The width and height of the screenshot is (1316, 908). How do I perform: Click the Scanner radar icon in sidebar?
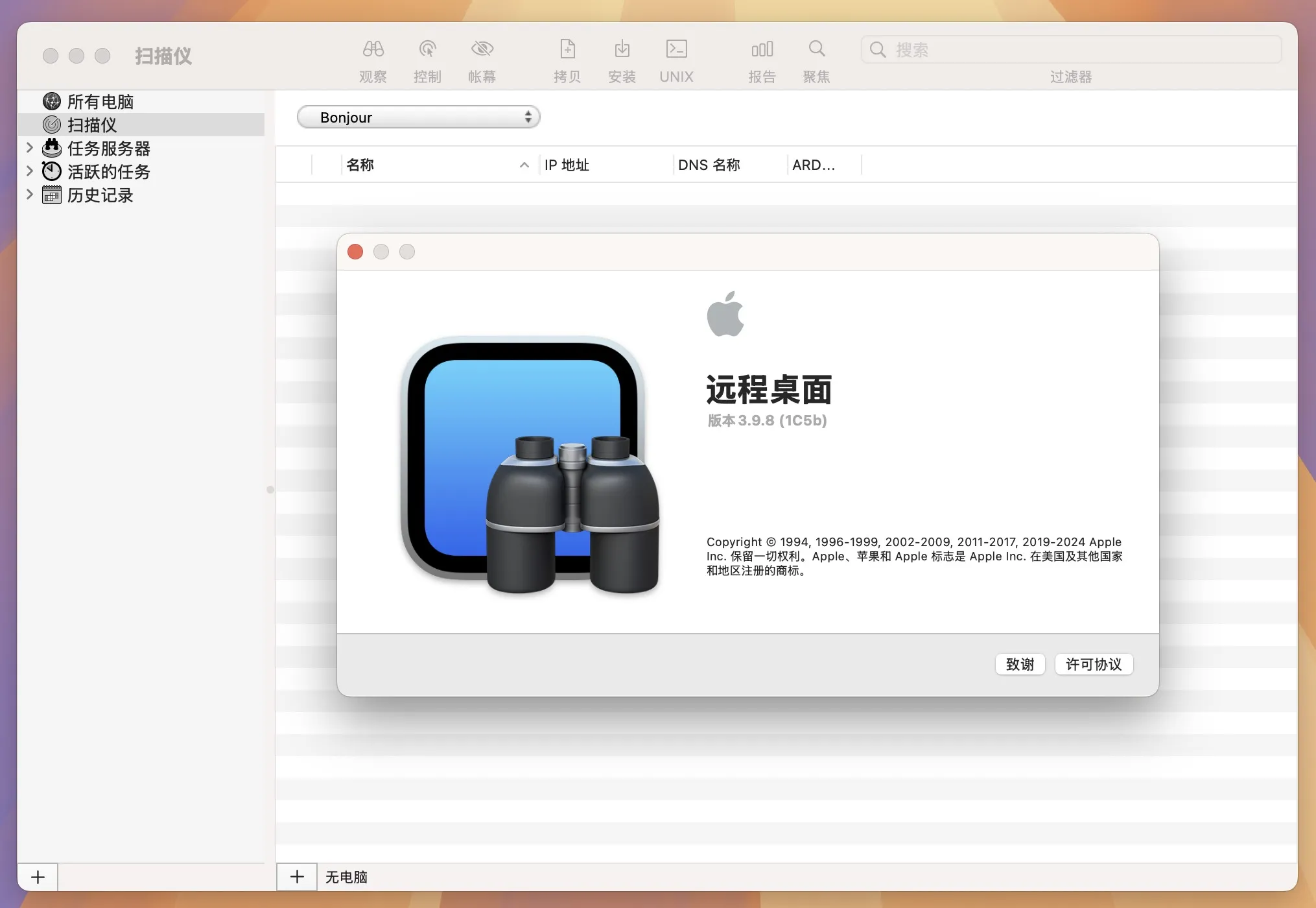(x=52, y=125)
